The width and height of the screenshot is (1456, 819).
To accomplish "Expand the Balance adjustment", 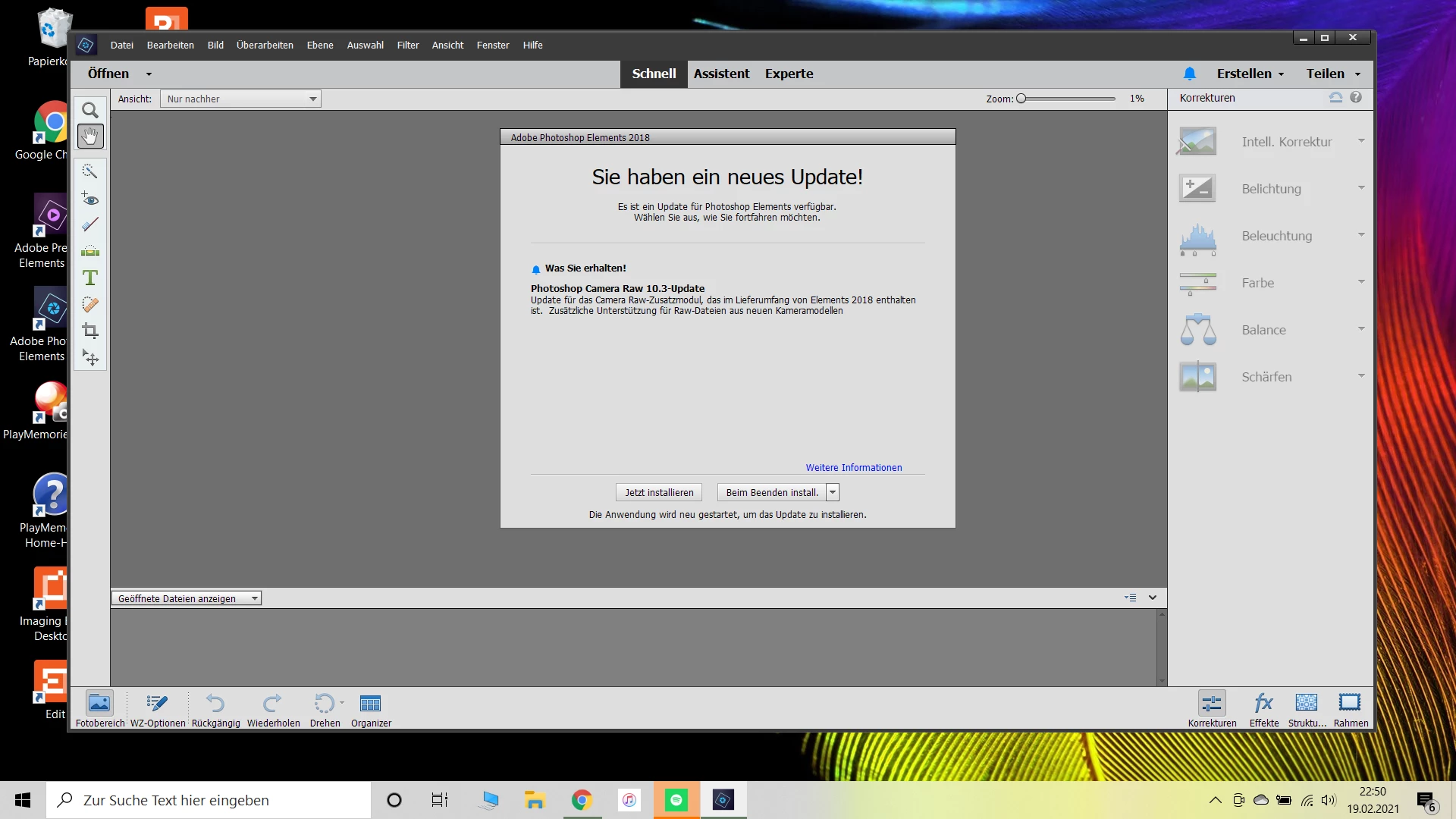I will click(1361, 329).
